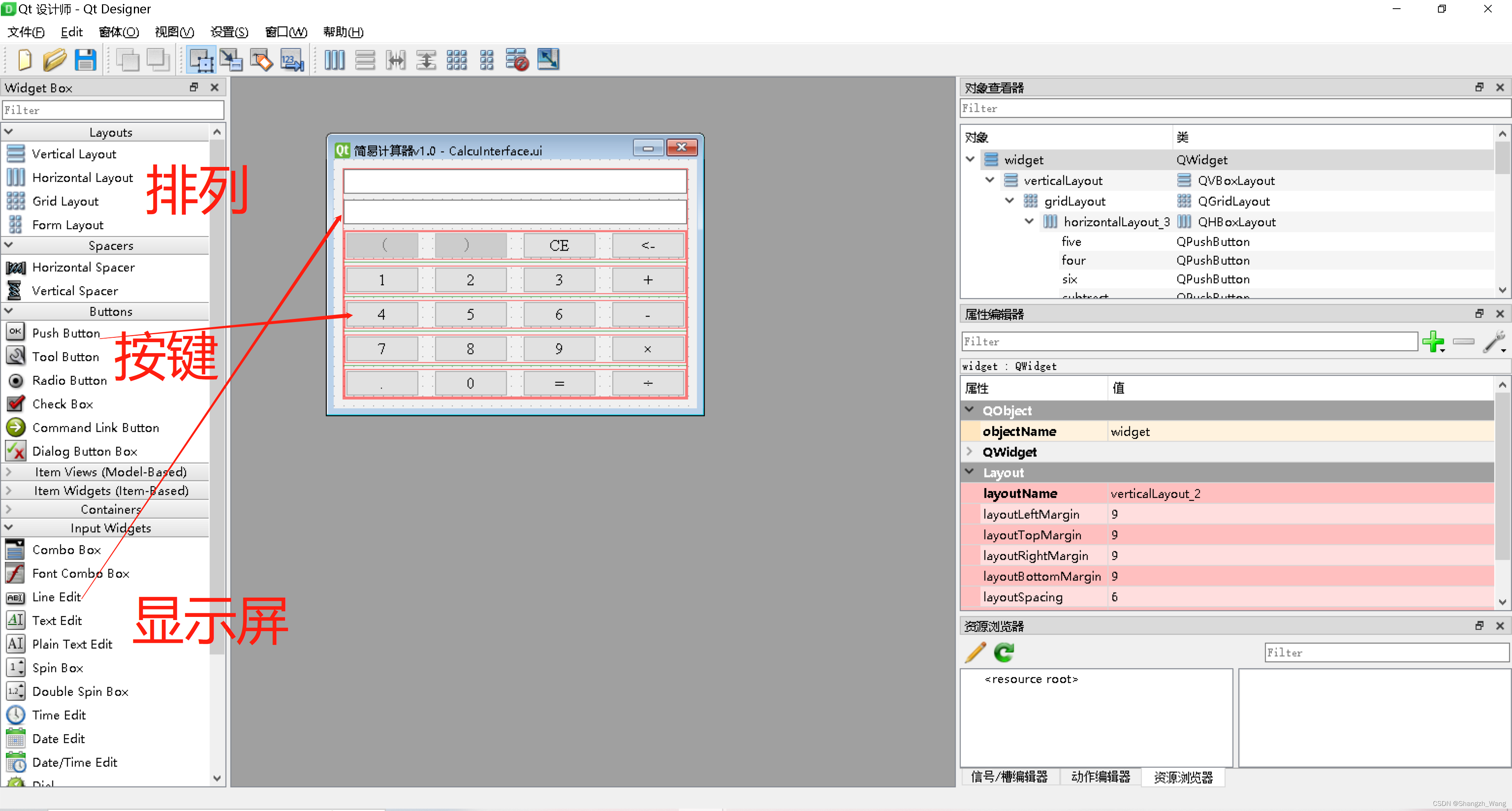Click the <- backspace button on the form
This screenshot has width=1512, height=811.
click(x=647, y=245)
